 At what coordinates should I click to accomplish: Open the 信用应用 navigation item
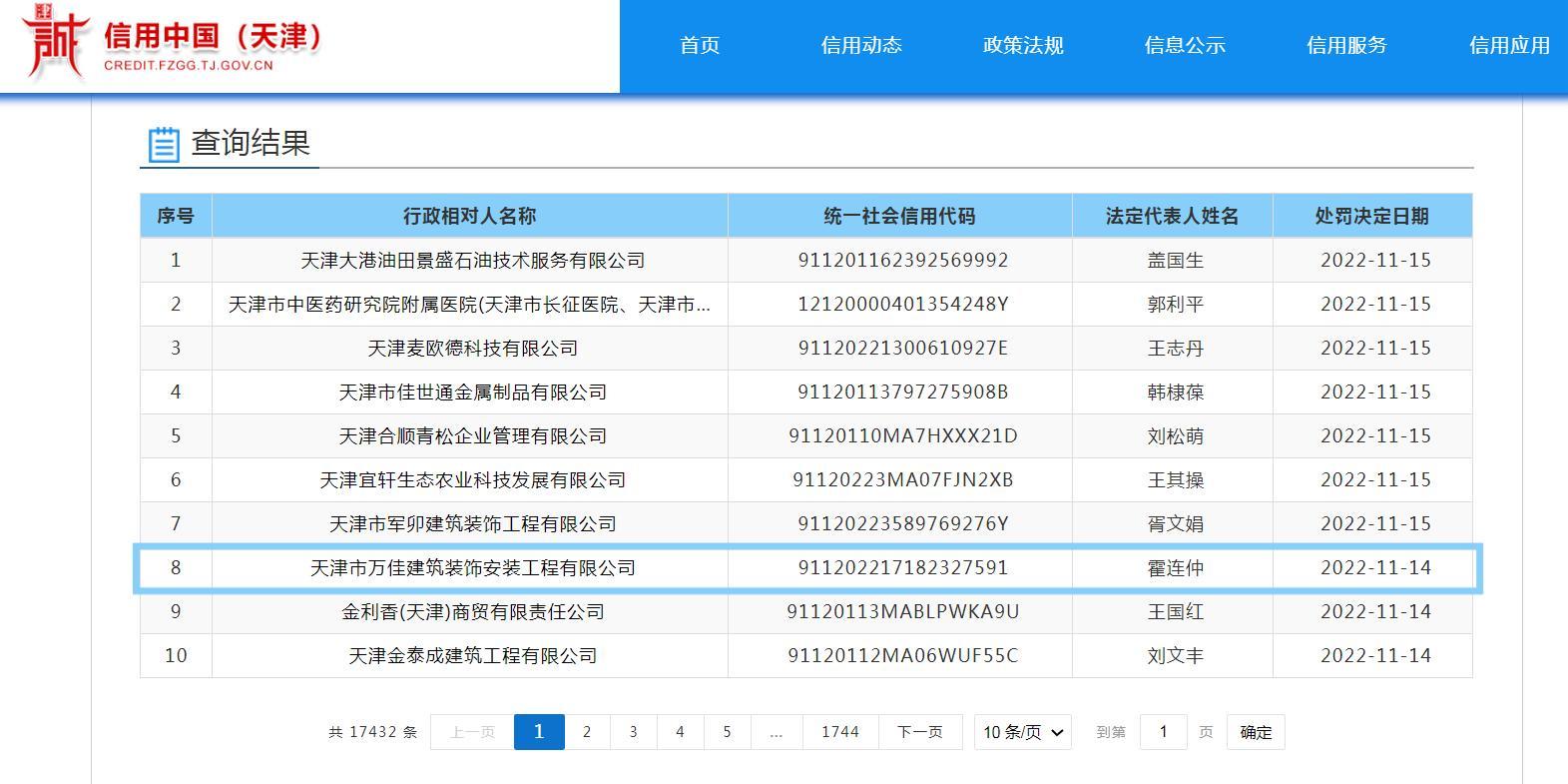point(1509,45)
